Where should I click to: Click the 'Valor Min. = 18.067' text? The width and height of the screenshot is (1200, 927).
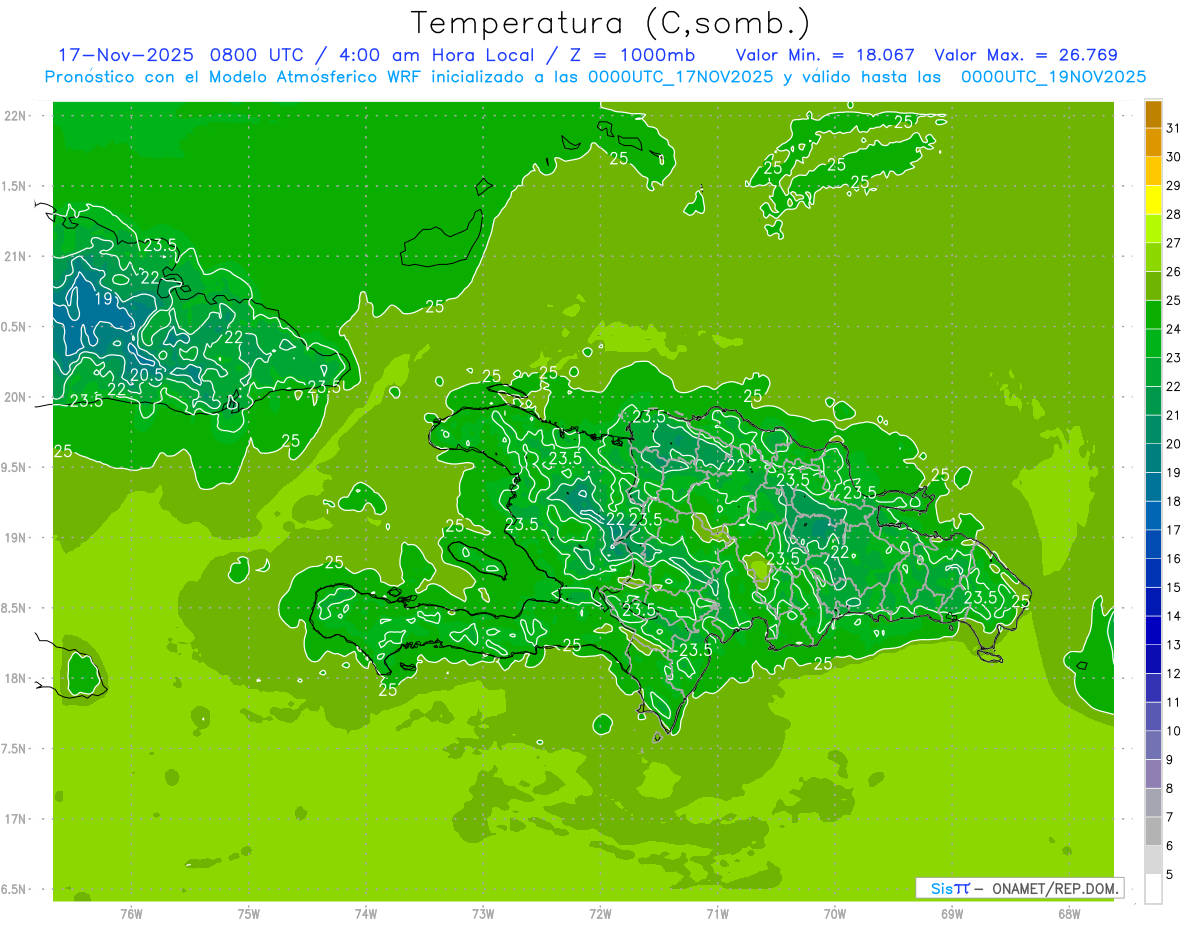(x=825, y=55)
